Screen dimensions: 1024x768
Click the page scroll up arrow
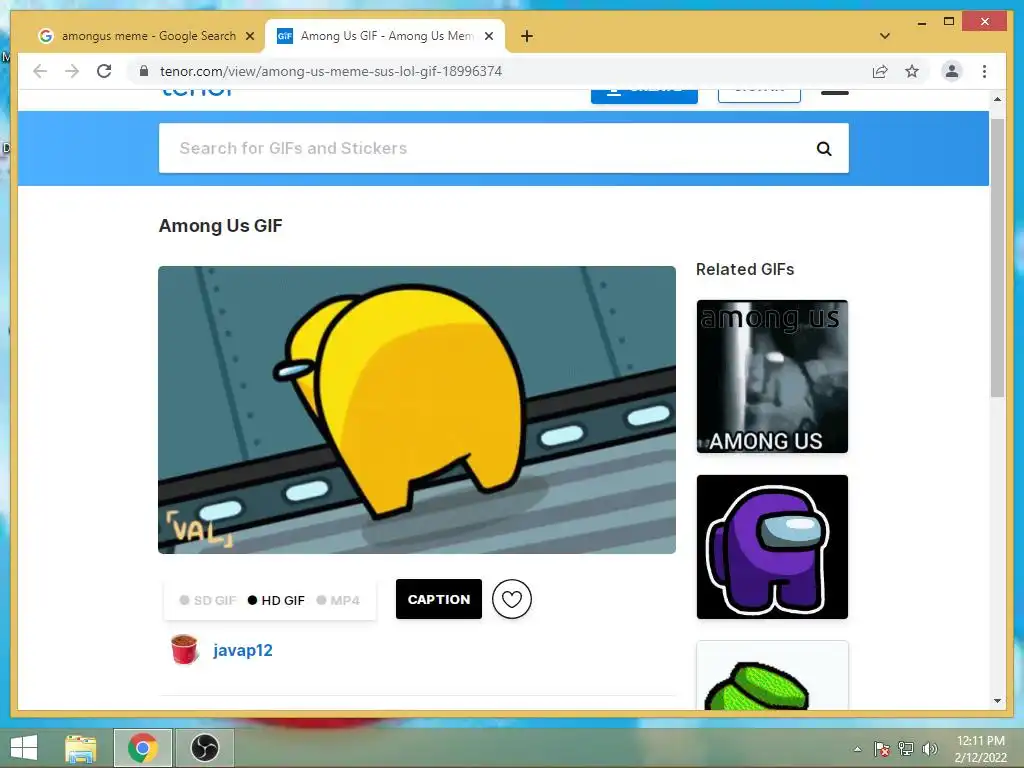[x=997, y=99]
